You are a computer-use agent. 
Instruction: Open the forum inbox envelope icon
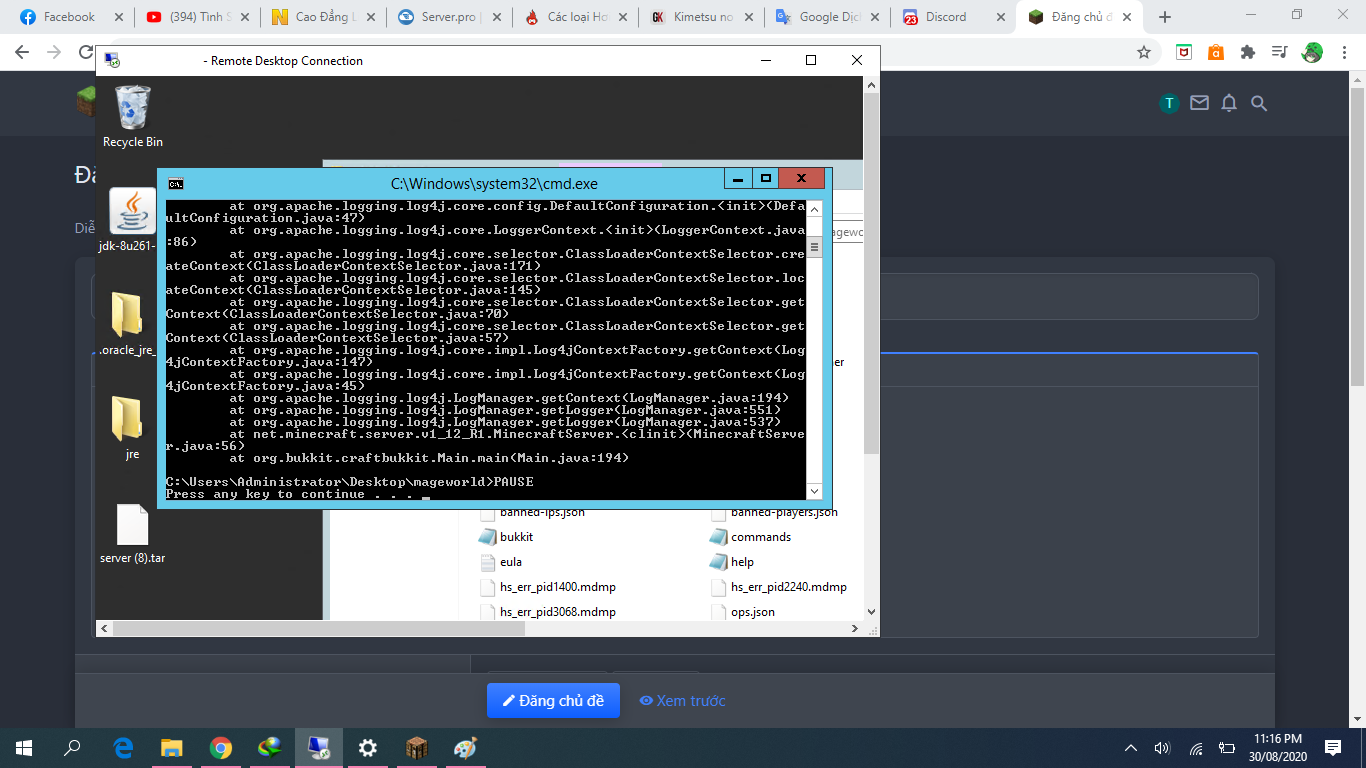[x=1199, y=103]
